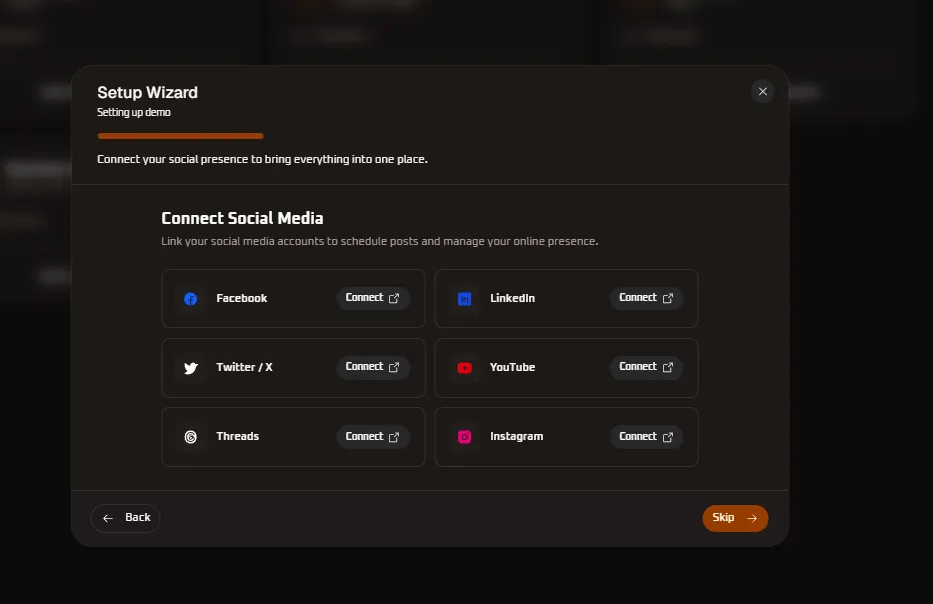This screenshot has width=933, height=604.
Task: Click the 'Facebook' label text
Action: 242,298
